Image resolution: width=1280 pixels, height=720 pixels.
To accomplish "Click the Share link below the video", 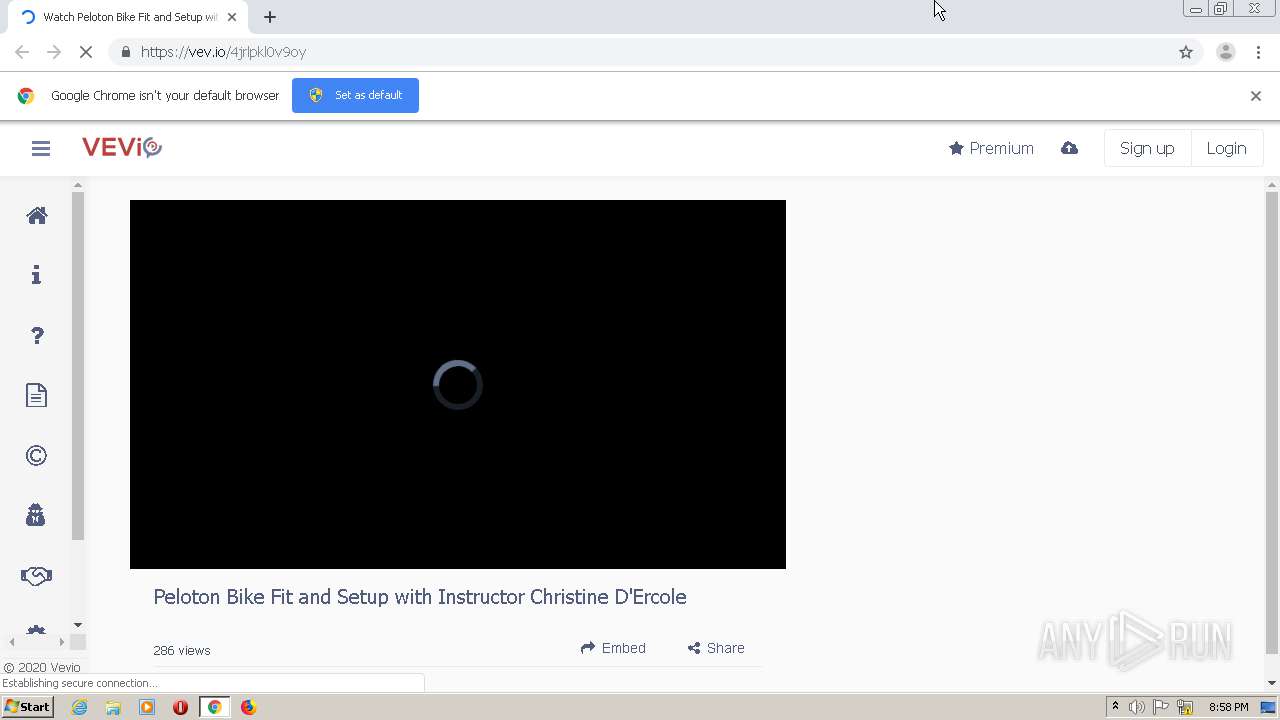I will [x=716, y=648].
